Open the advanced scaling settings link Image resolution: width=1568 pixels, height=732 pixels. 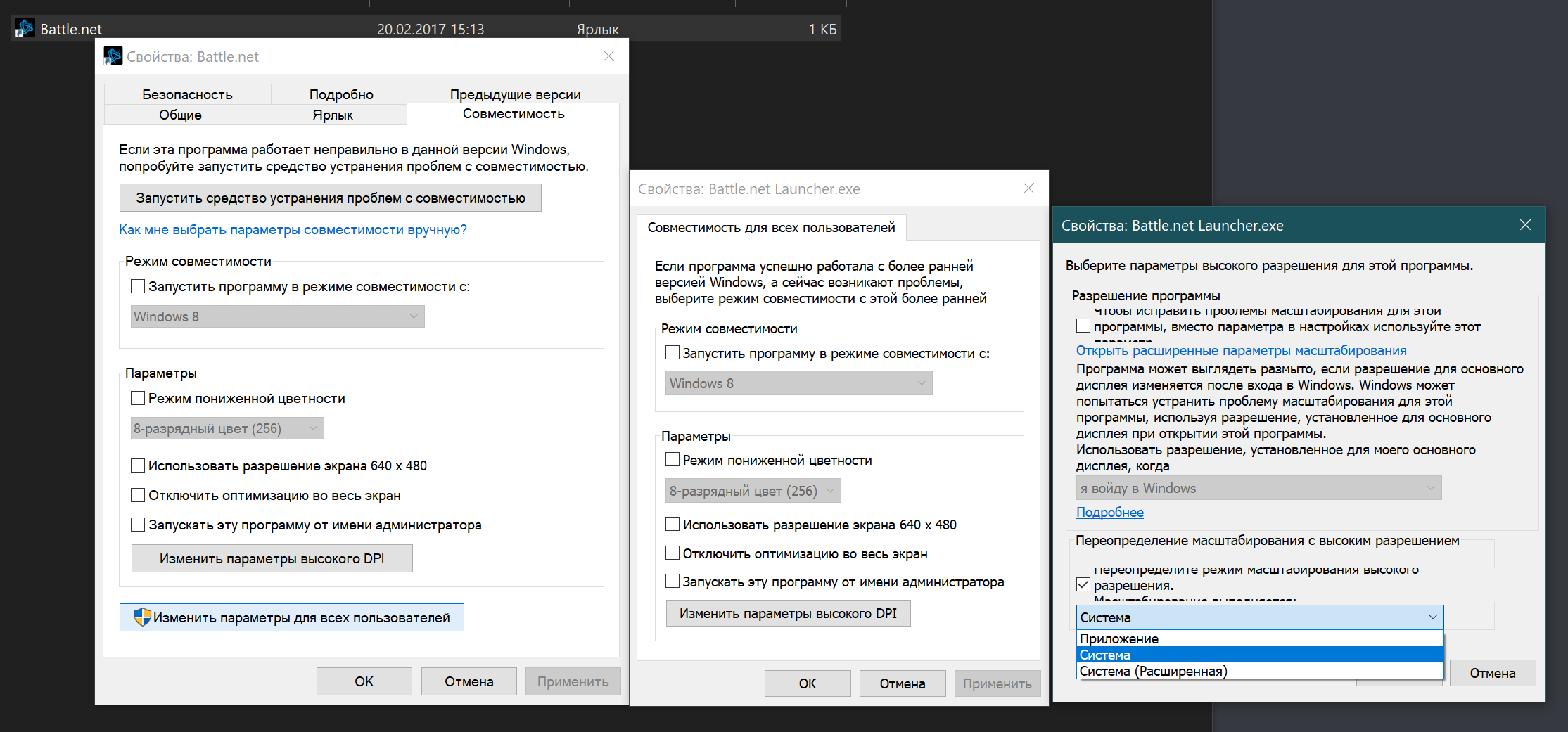1241,350
